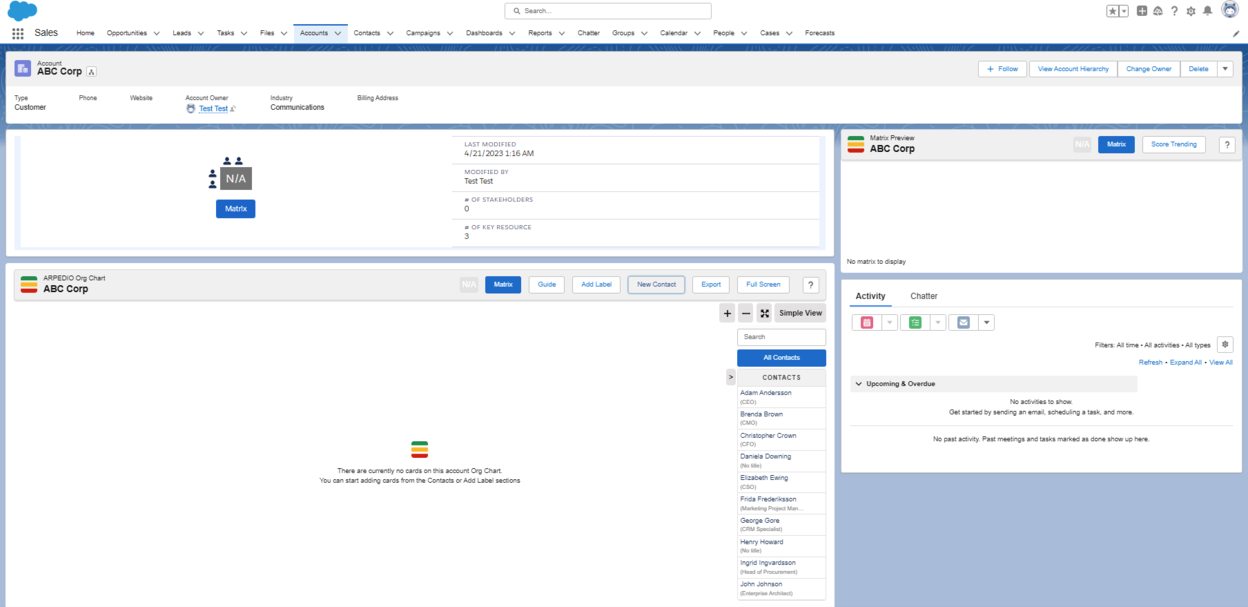Click the Account record icon
This screenshot has width=1248, height=607.
(x=22, y=68)
